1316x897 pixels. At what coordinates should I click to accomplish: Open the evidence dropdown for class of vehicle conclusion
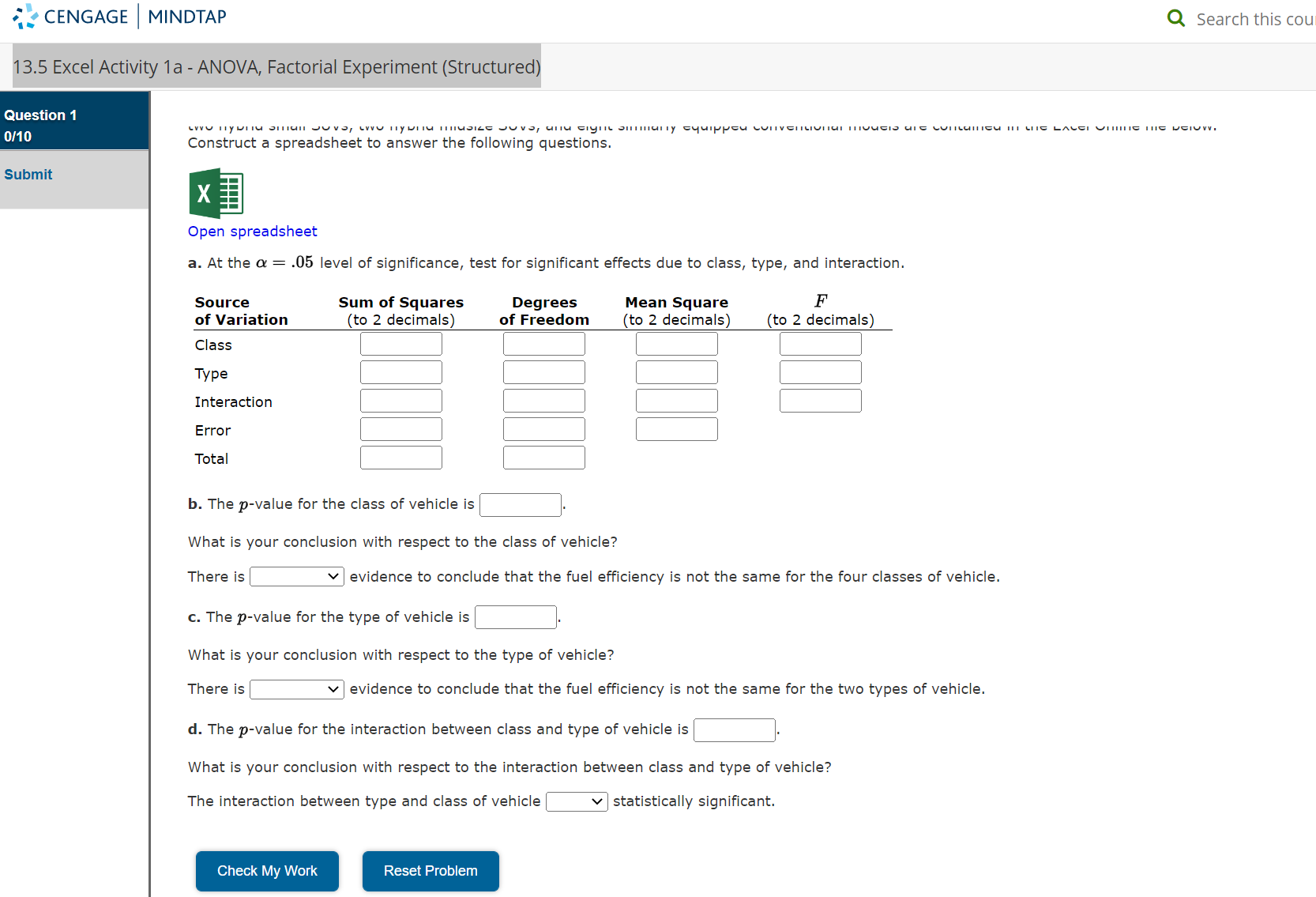(x=296, y=576)
